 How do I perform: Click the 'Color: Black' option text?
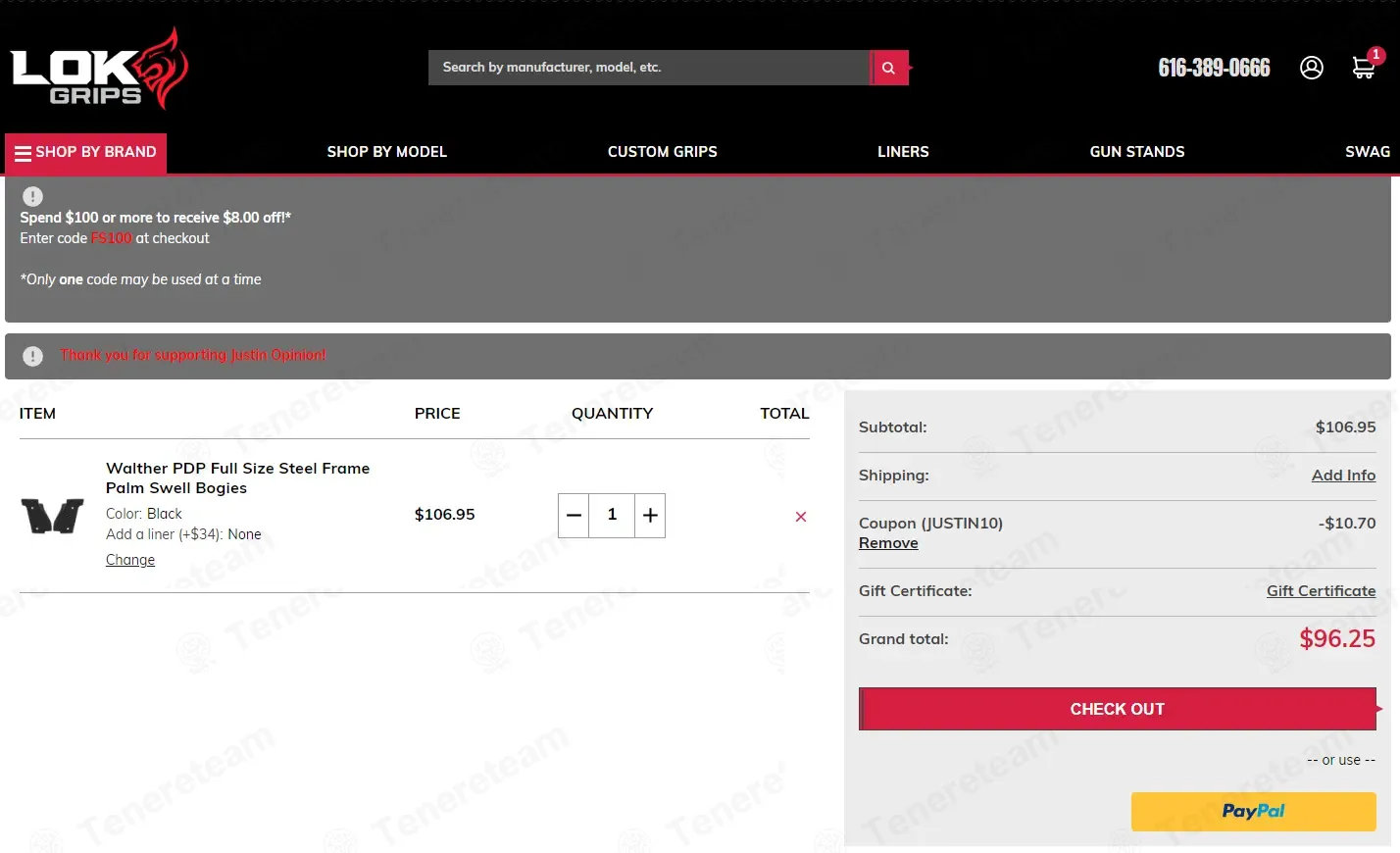(144, 514)
